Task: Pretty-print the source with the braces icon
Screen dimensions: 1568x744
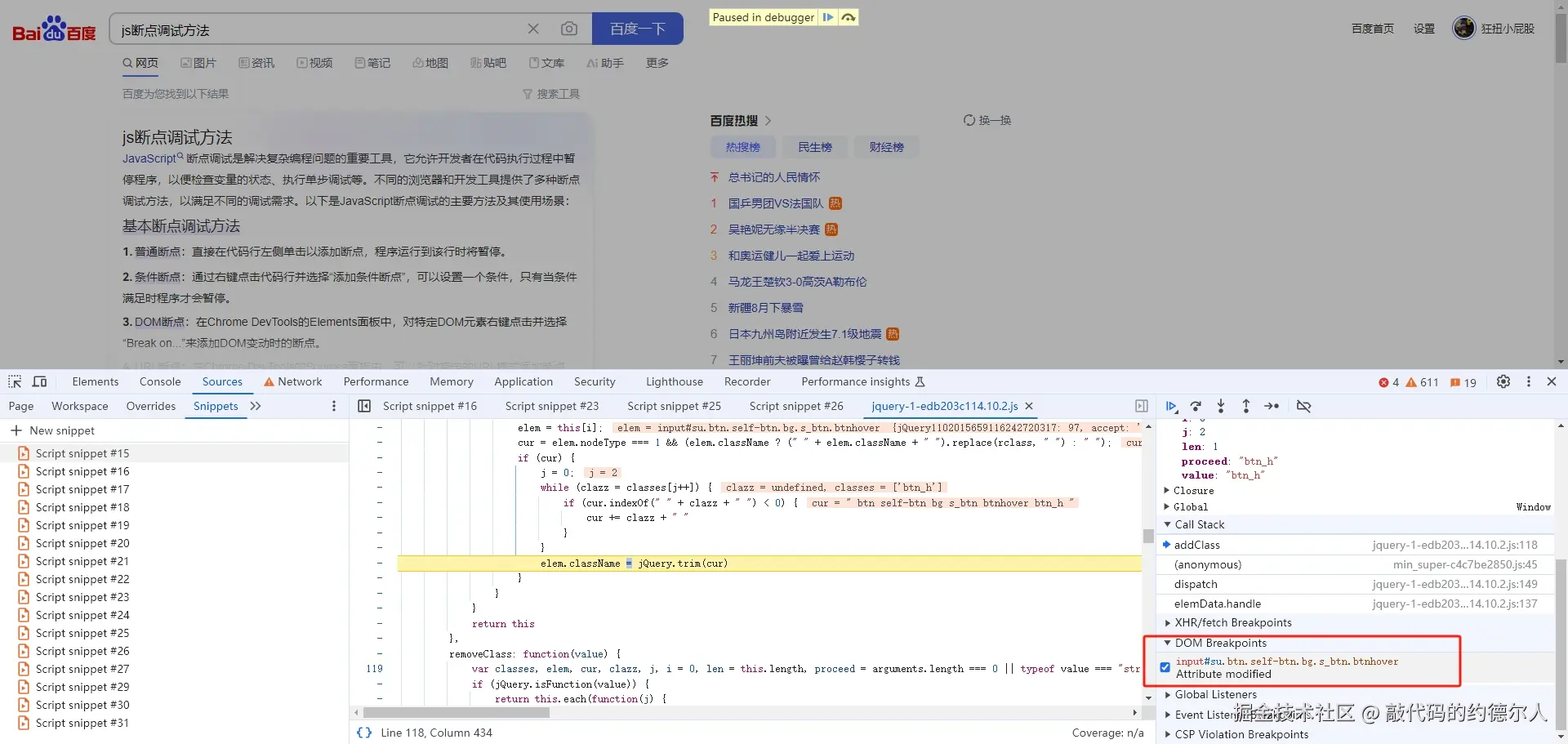Action: pyautogui.click(x=365, y=733)
